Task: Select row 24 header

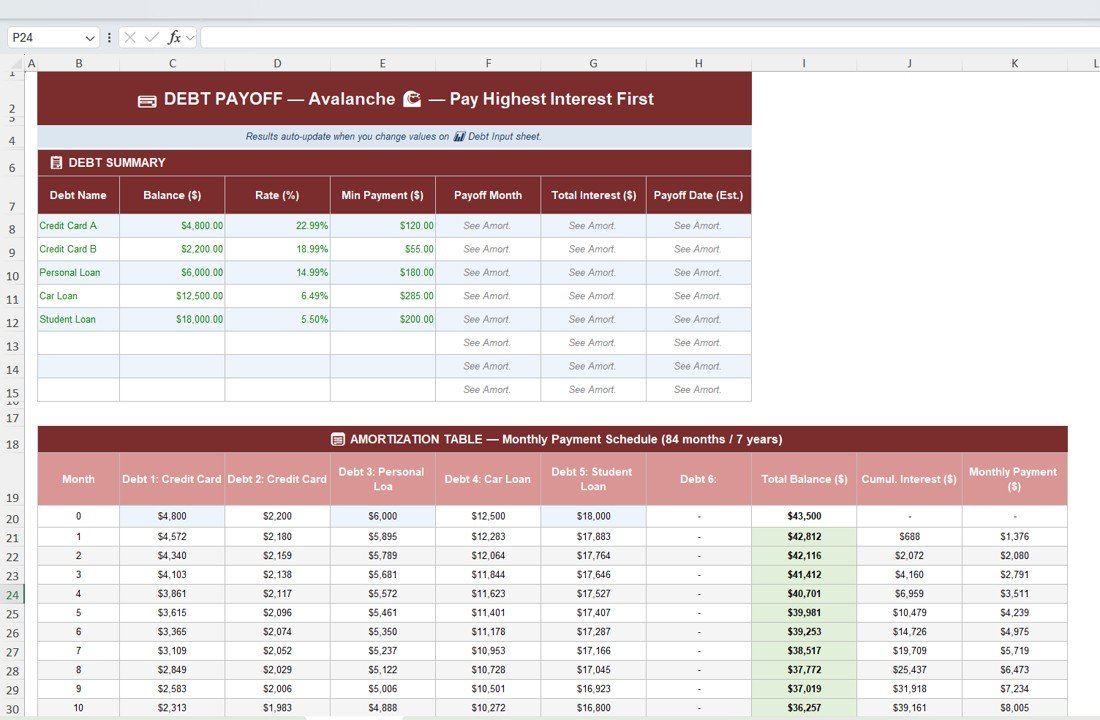Action: [12, 594]
